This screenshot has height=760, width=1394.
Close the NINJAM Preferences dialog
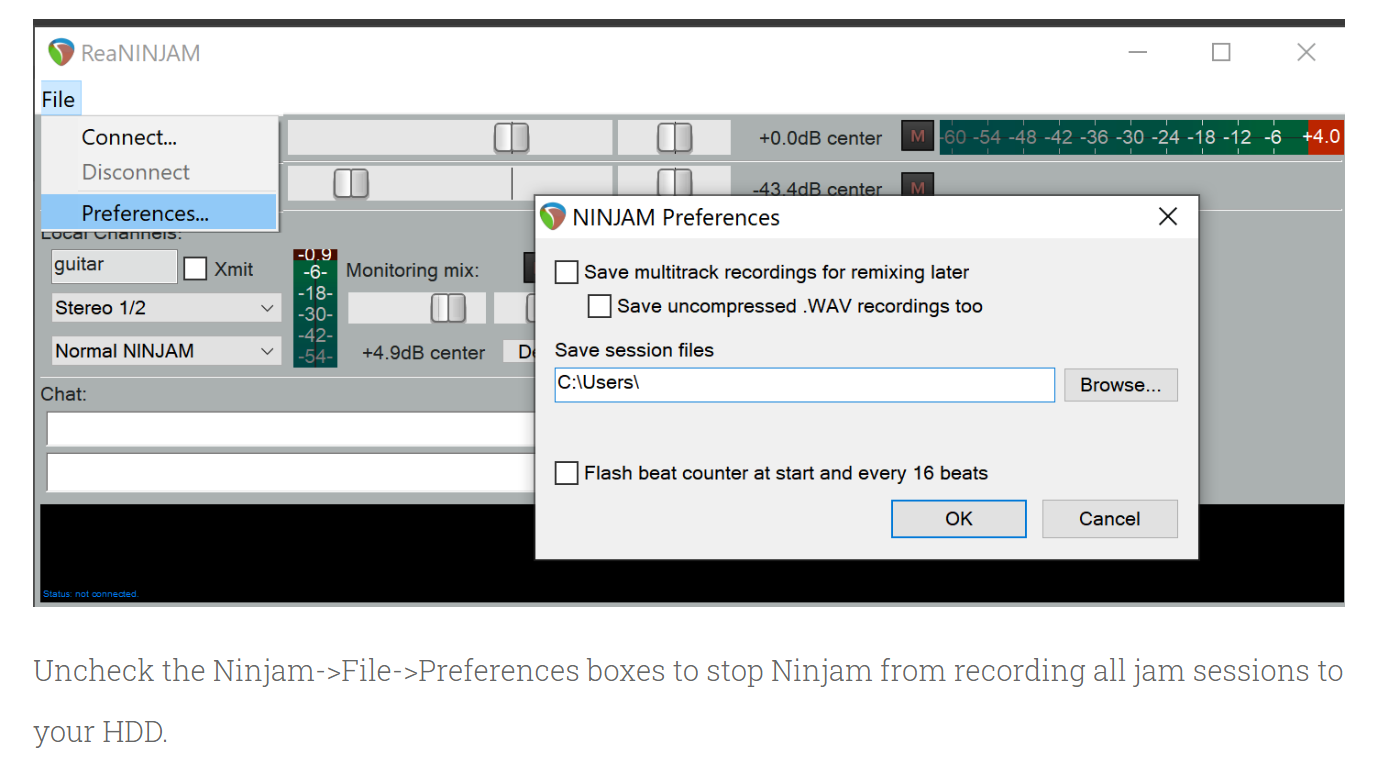point(1167,217)
